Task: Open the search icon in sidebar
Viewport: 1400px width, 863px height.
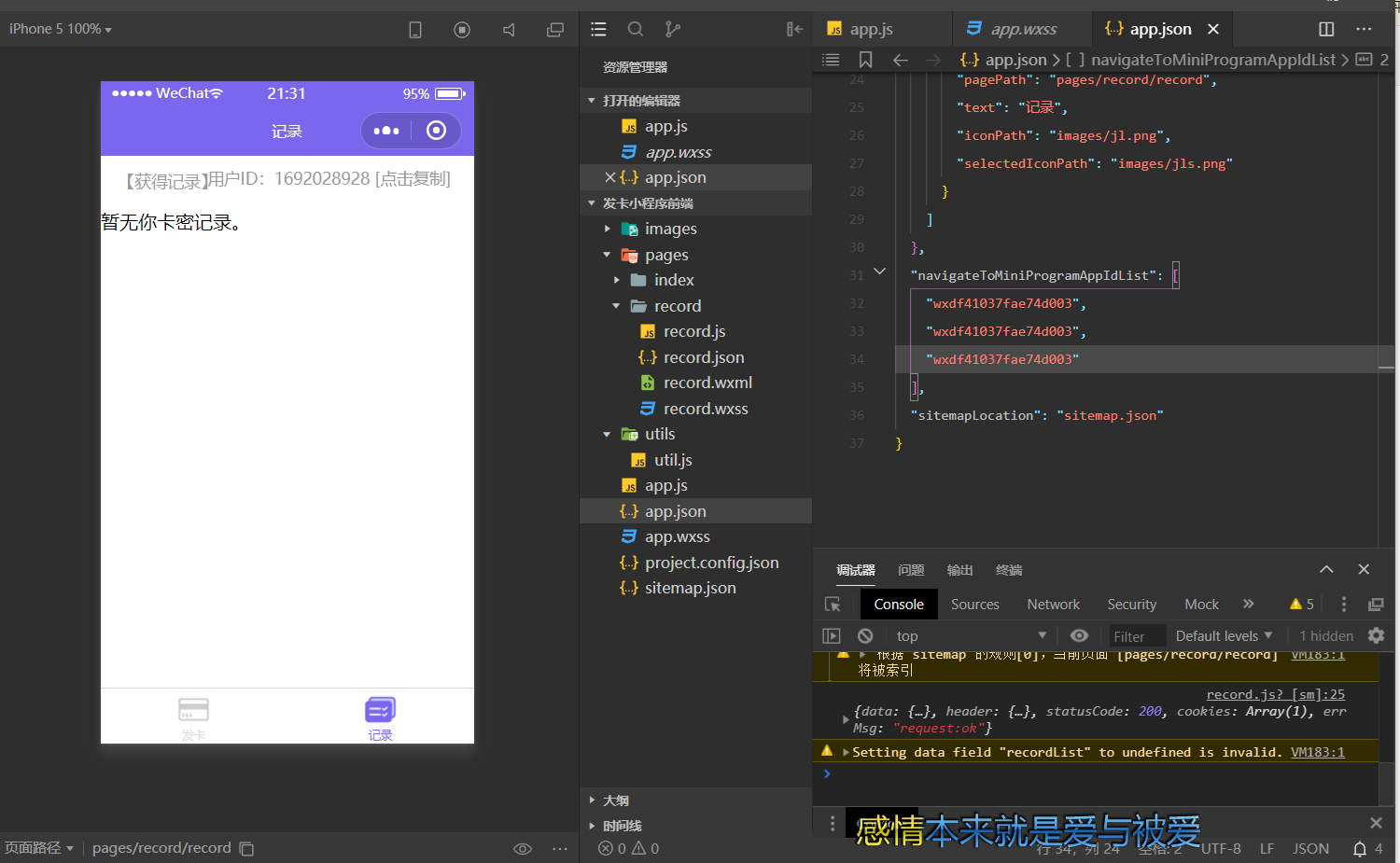Action: coord(636,30)
